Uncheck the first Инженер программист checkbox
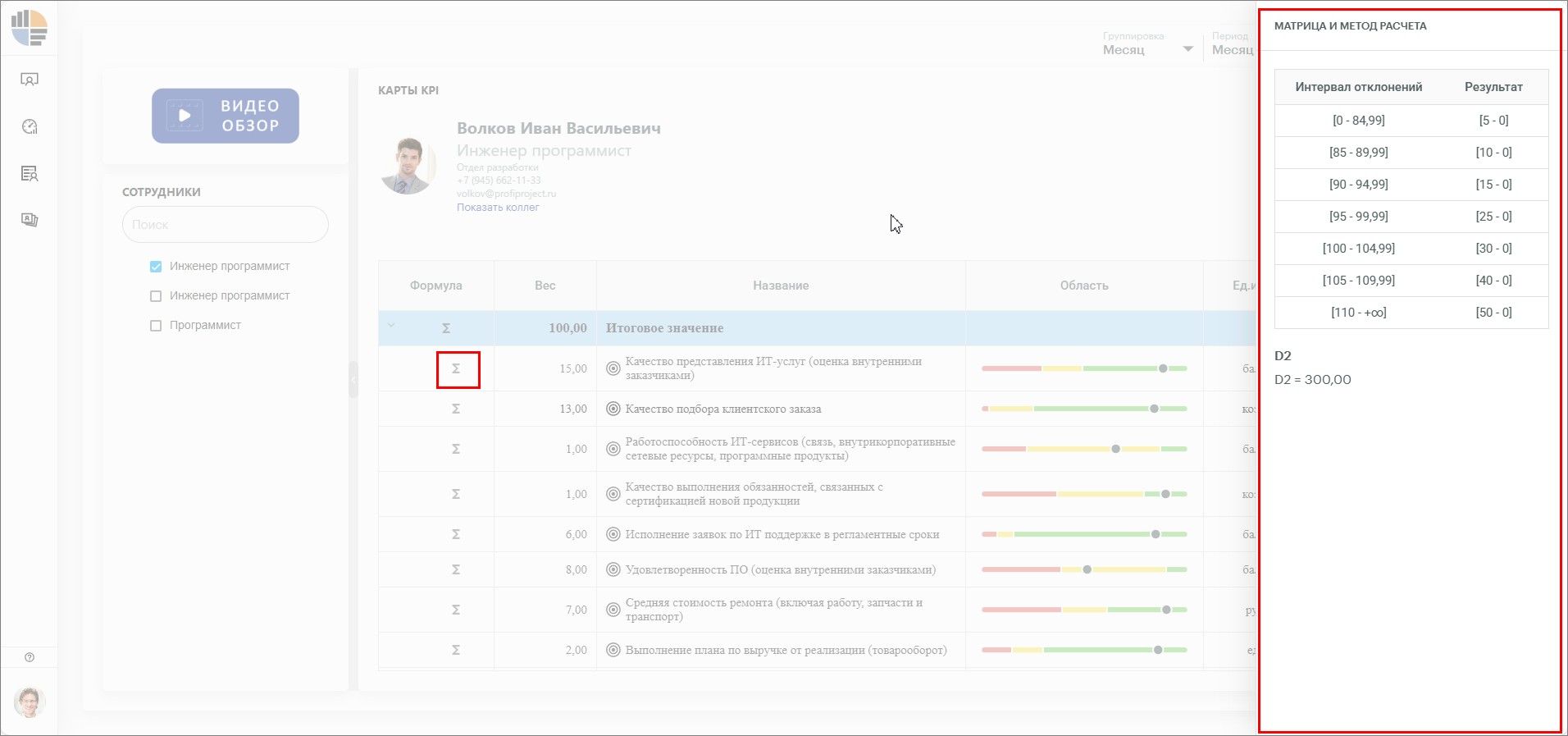 pyautogui.click(x=156, y=267)
